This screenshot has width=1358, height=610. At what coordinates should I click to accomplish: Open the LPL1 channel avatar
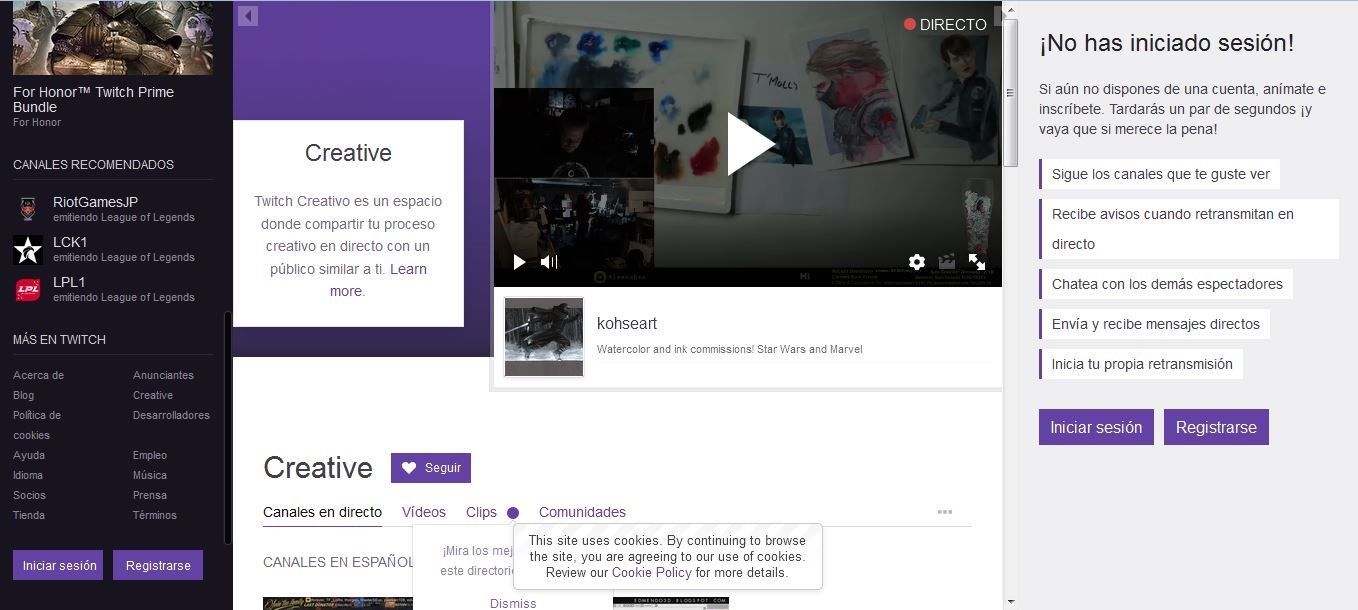[x=28, y=289]
